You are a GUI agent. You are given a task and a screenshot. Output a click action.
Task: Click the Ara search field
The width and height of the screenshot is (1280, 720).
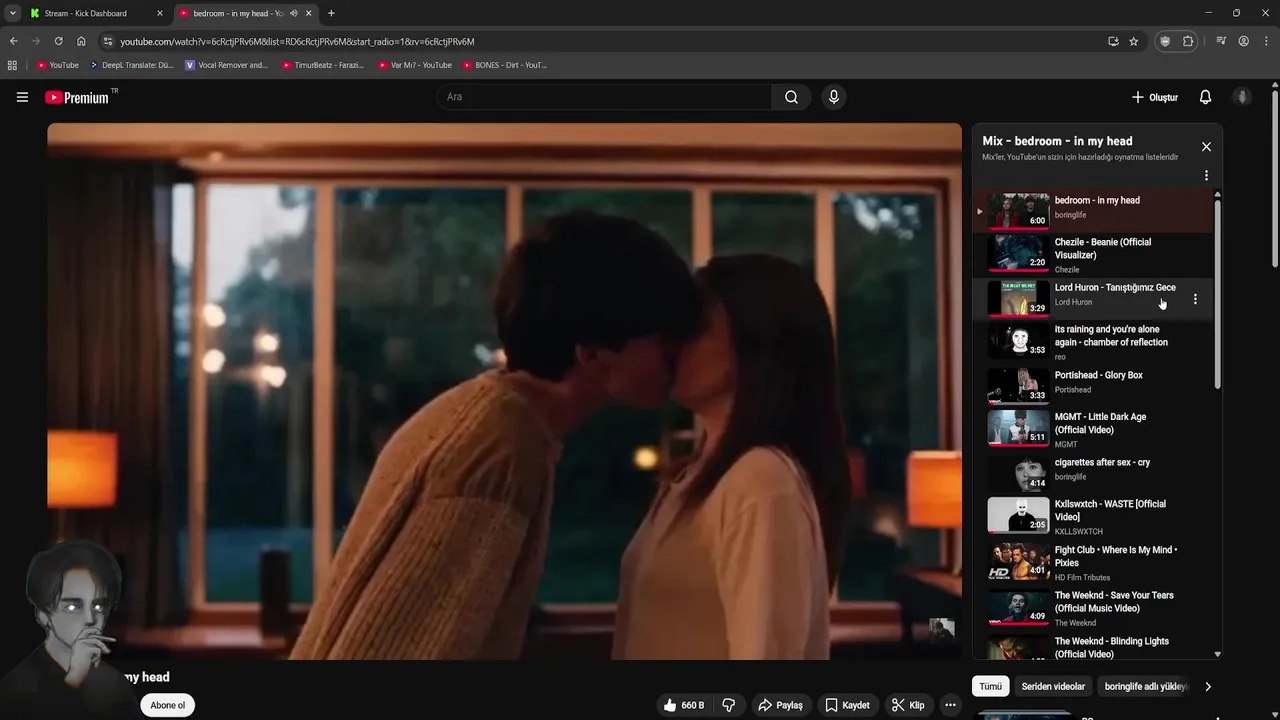click(x=603, y=97)
